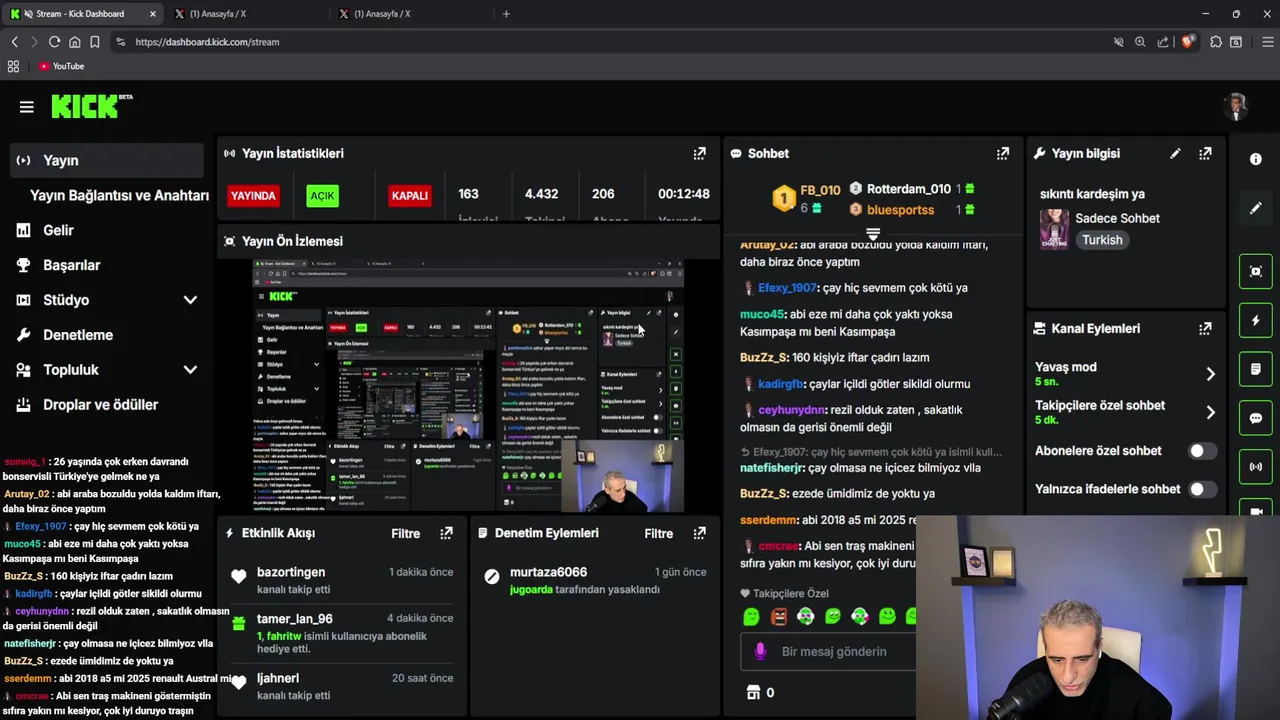Viewport: 1280px width, 720px height.
Task: Toggle Yalnızca ifadelerle sohbet switch
Action: click(x=1202, y=489)
